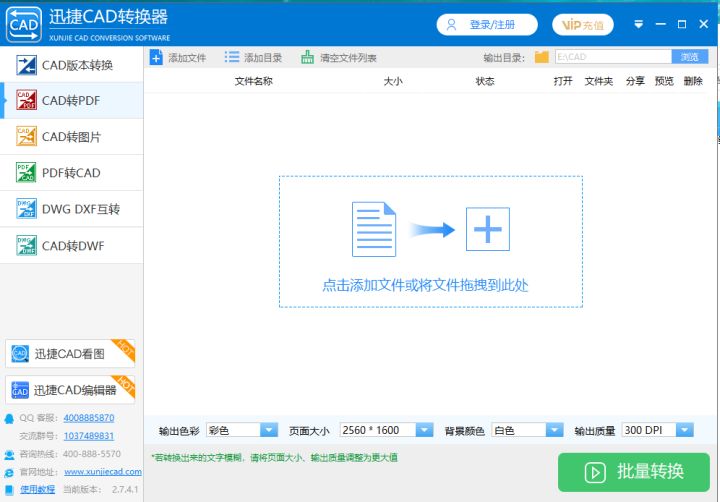Select CAD转DWF in the sidebar
The image size is (720, 502).
pyautogui.click(x=72, y=246)
